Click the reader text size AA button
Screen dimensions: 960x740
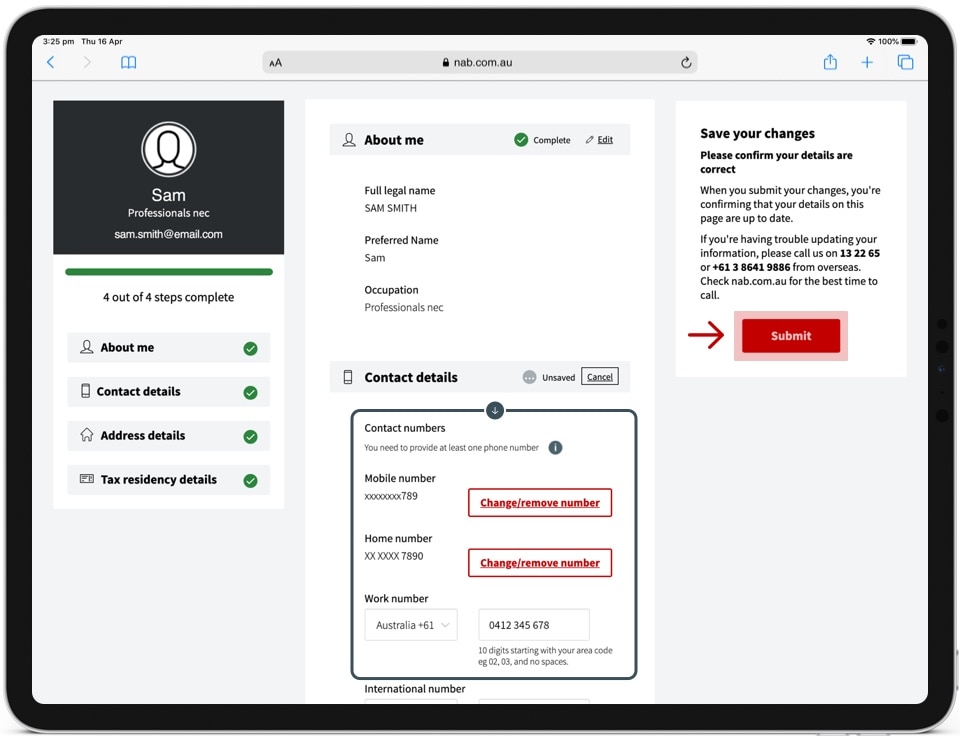(276, 62)
